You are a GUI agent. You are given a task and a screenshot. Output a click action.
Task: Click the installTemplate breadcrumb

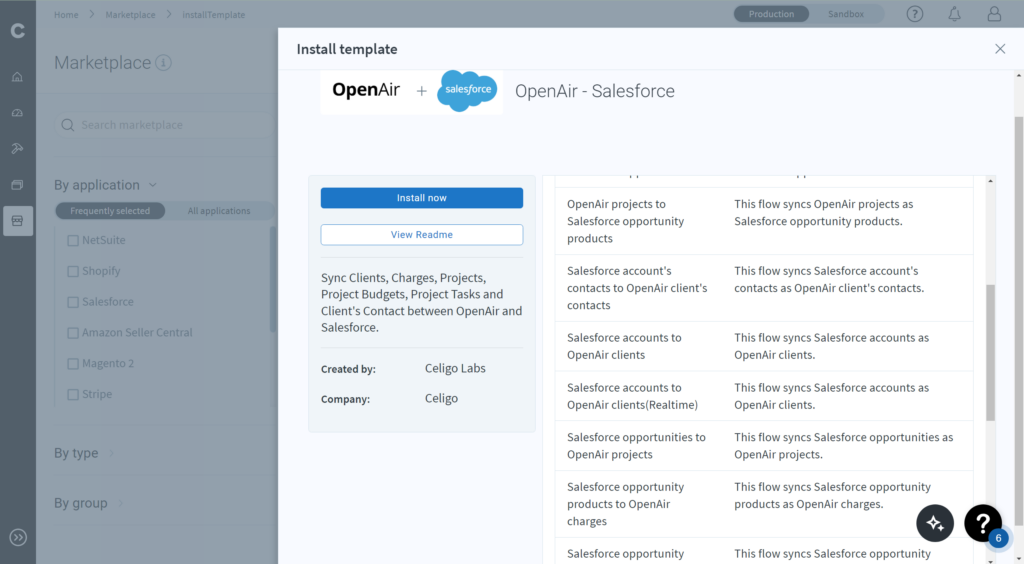[214, 14]
